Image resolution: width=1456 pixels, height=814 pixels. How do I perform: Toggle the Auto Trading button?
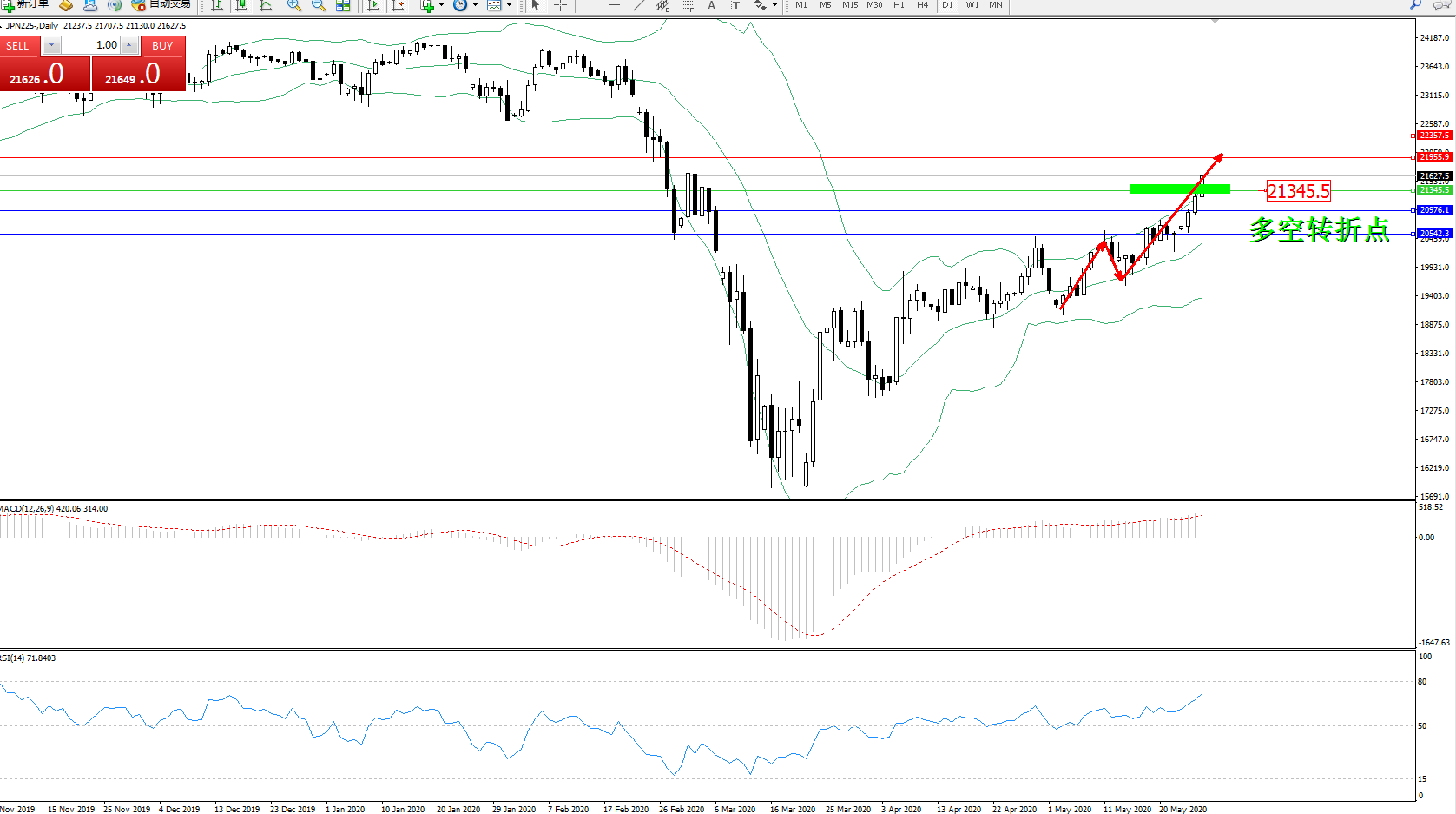click(x=161, y=5)
